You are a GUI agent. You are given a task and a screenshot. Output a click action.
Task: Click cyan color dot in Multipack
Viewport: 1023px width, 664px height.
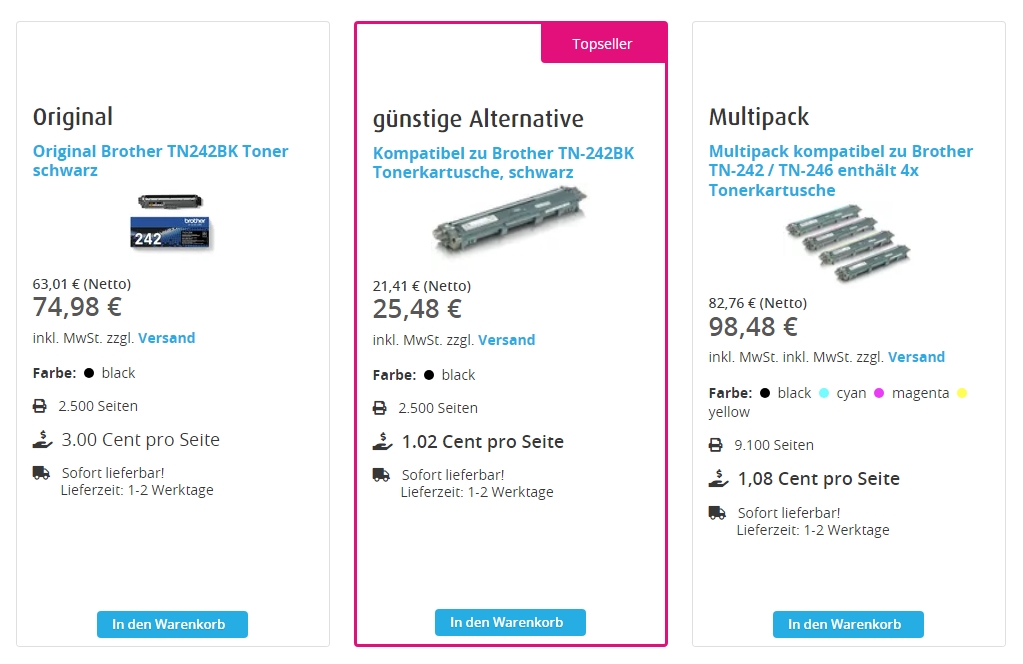(x=824, y=393)
